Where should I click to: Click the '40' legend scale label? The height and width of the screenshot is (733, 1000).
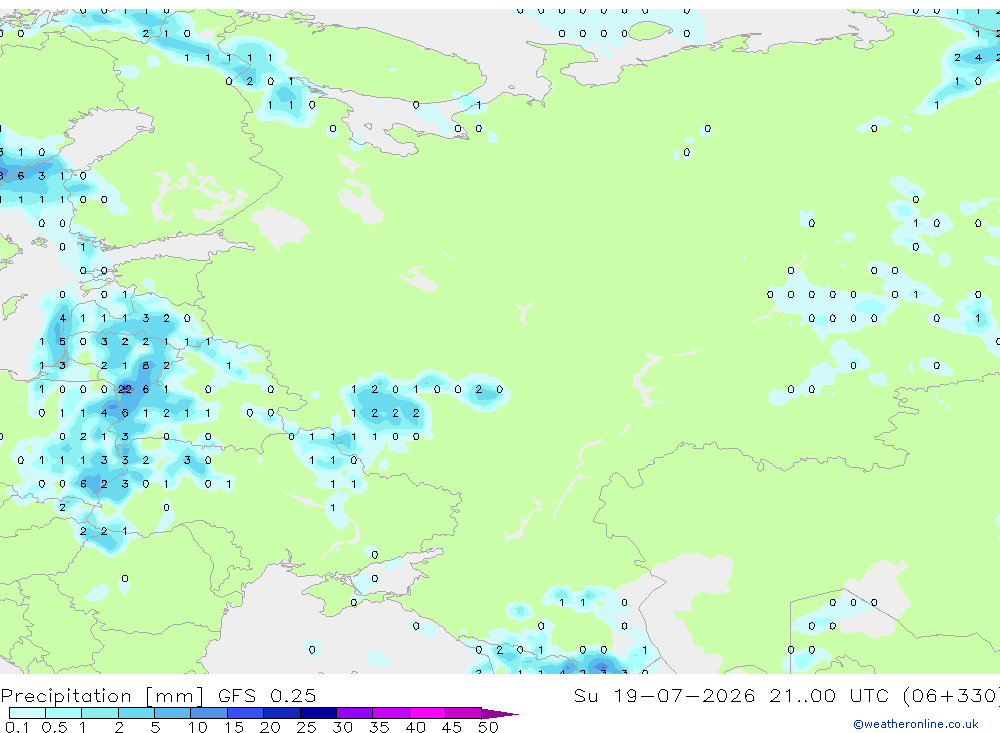[x=415, y=727]
